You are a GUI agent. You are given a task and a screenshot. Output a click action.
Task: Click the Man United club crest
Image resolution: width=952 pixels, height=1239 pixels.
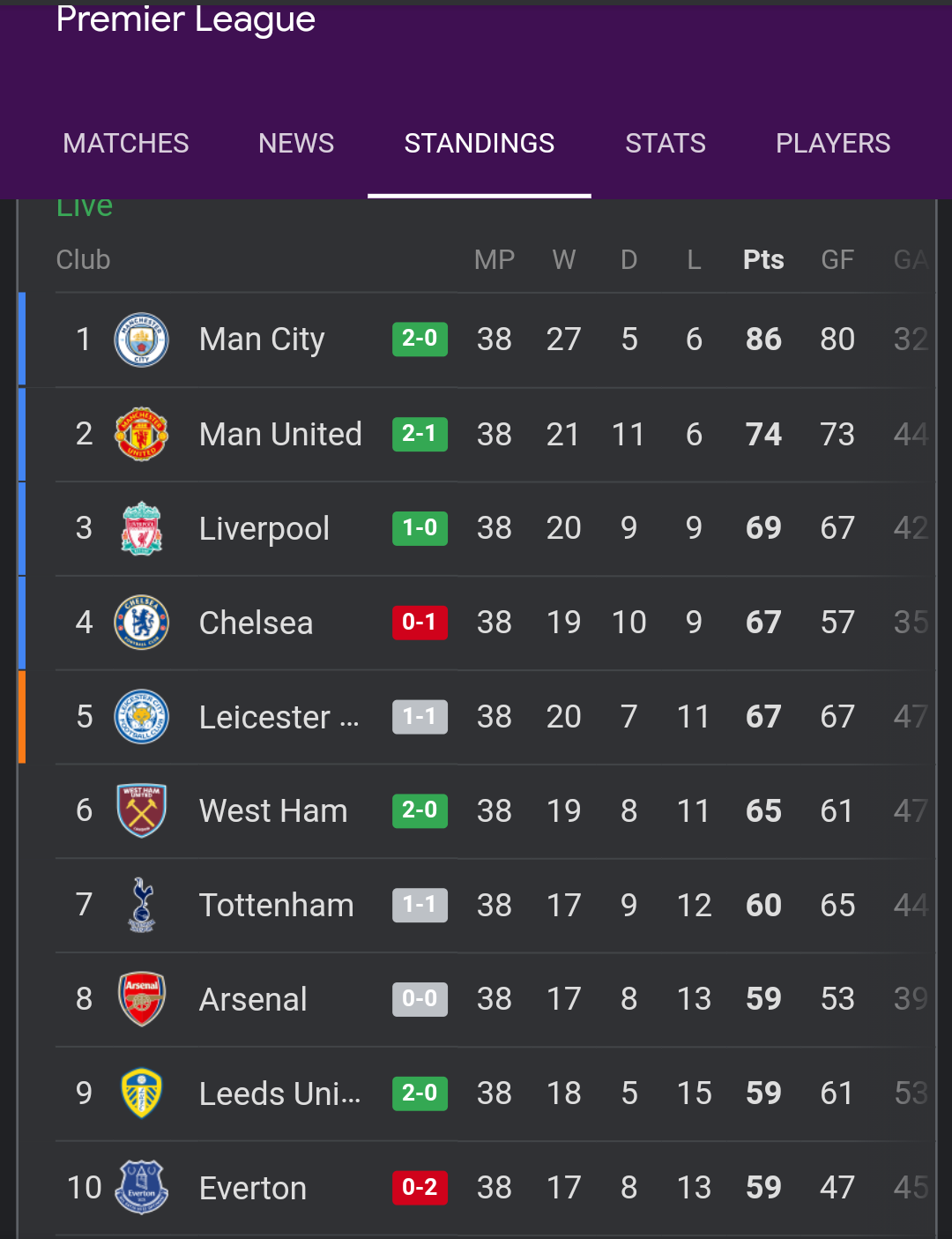[141, 434]
